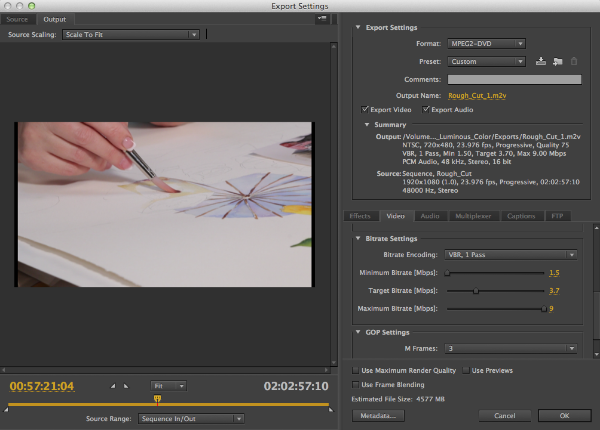The height and width of the screenshot is (430, 600).
Task: Open the Captions tab
Action: coord(521,216)
